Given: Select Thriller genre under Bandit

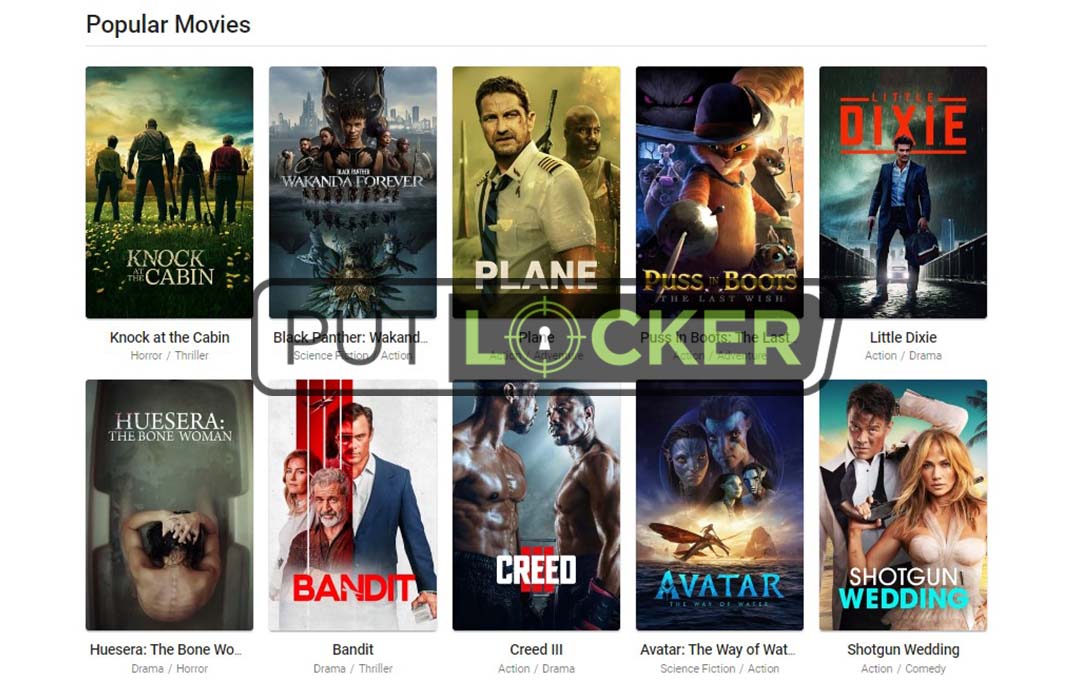Looking at the screenshot, I should pyautogui.click(x=375, y=668).
